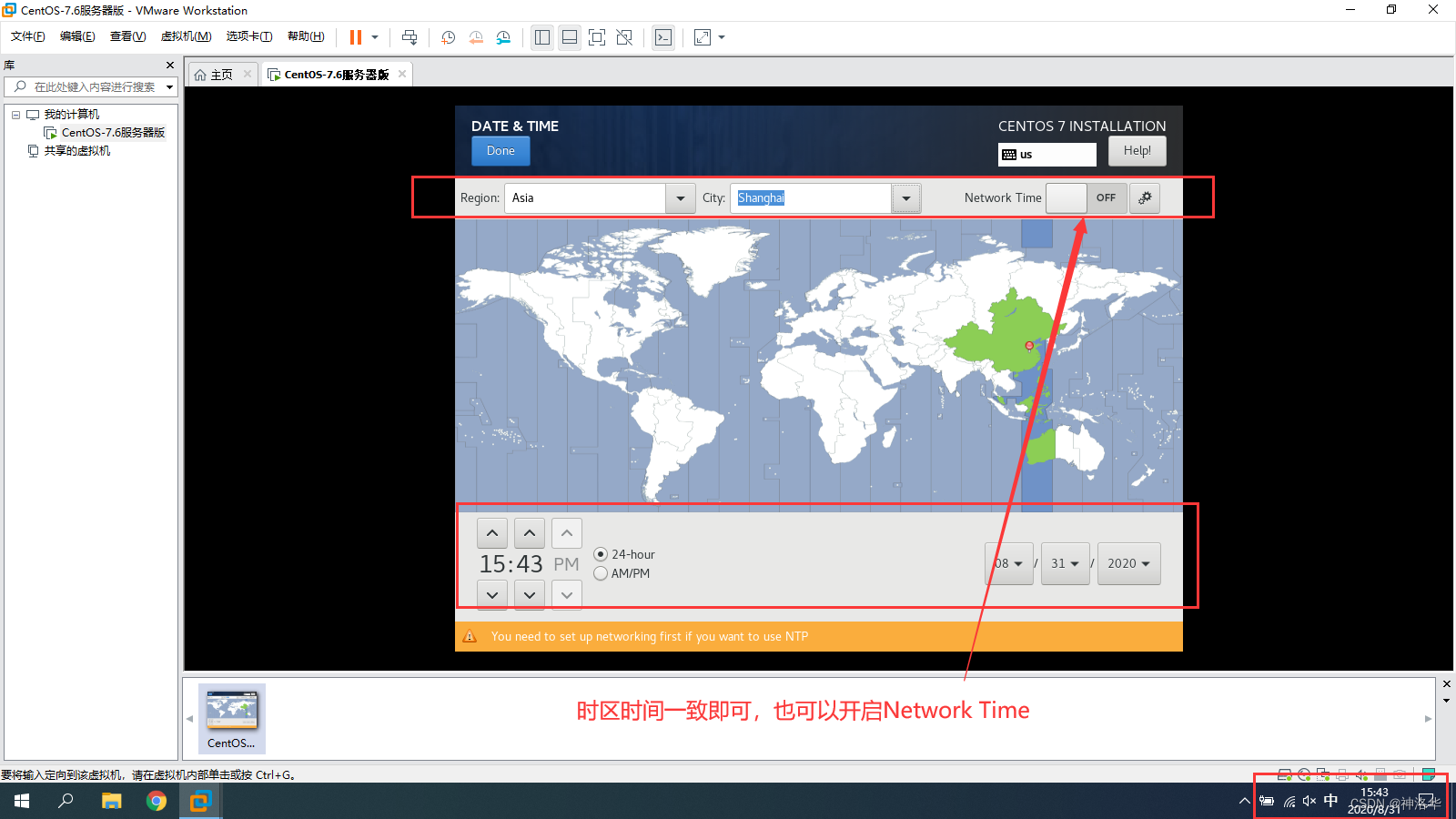Open the 查看(V) menu

pos(127,36)
